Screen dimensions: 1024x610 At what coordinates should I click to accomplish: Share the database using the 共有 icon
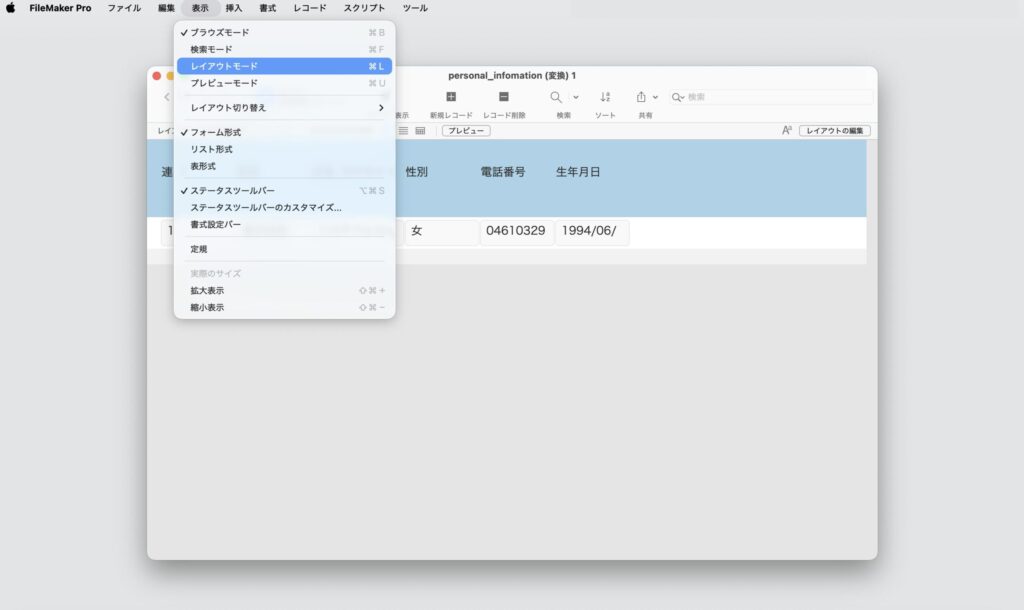pyautogui.click(x=640, y=96)
